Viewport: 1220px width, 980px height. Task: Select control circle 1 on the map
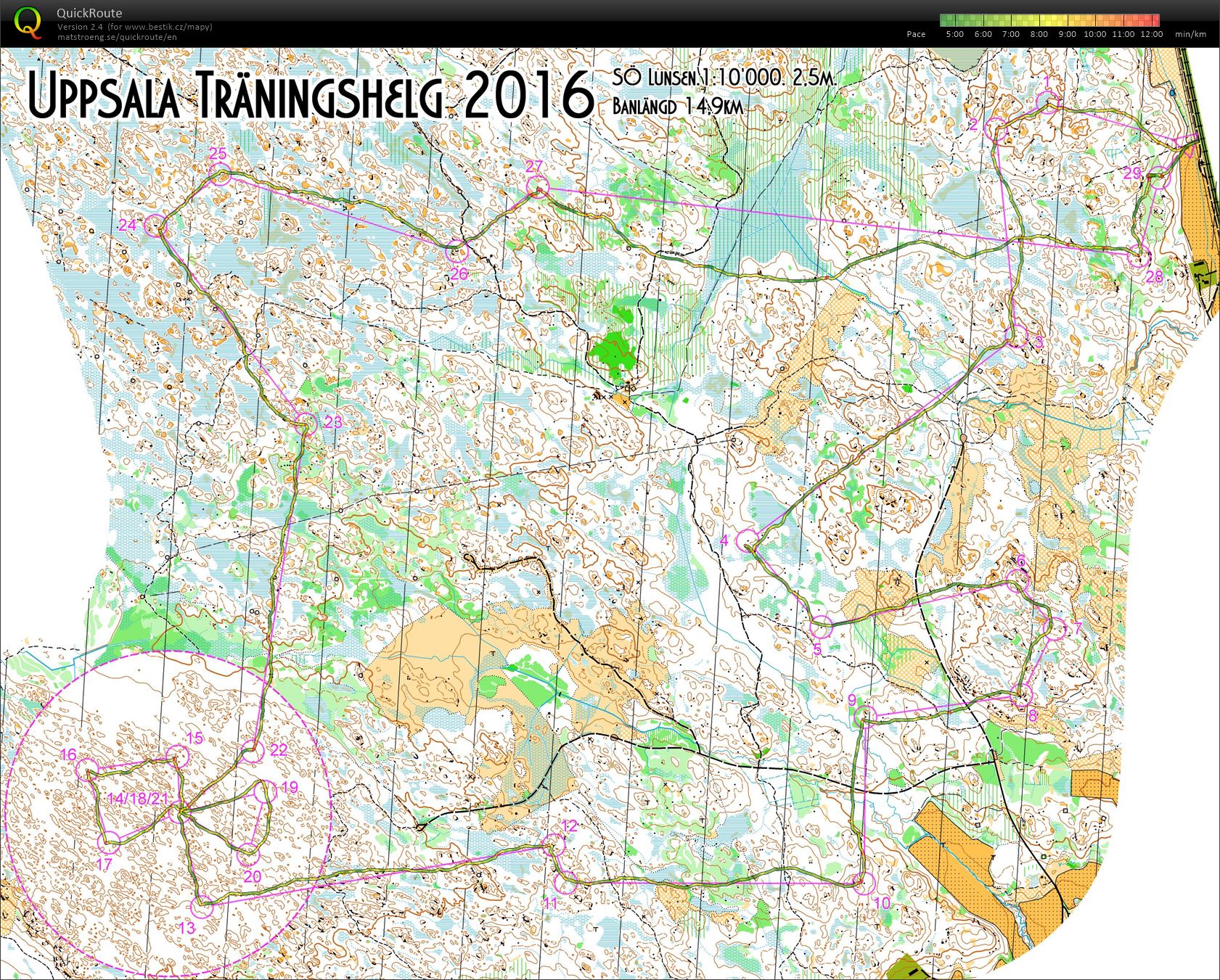[1047, 103]
